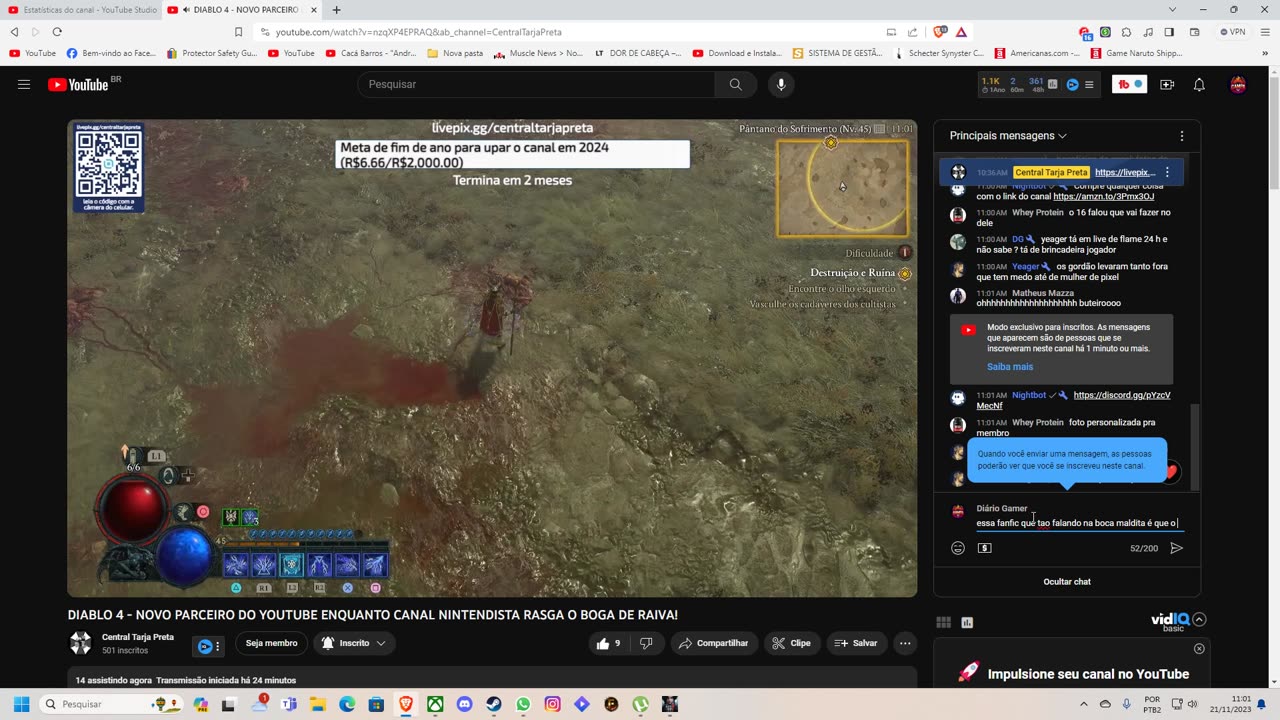This screenshot has height=720, width=1280.
Task: Click the Compartilhar share button
Action: coord(713,643)
